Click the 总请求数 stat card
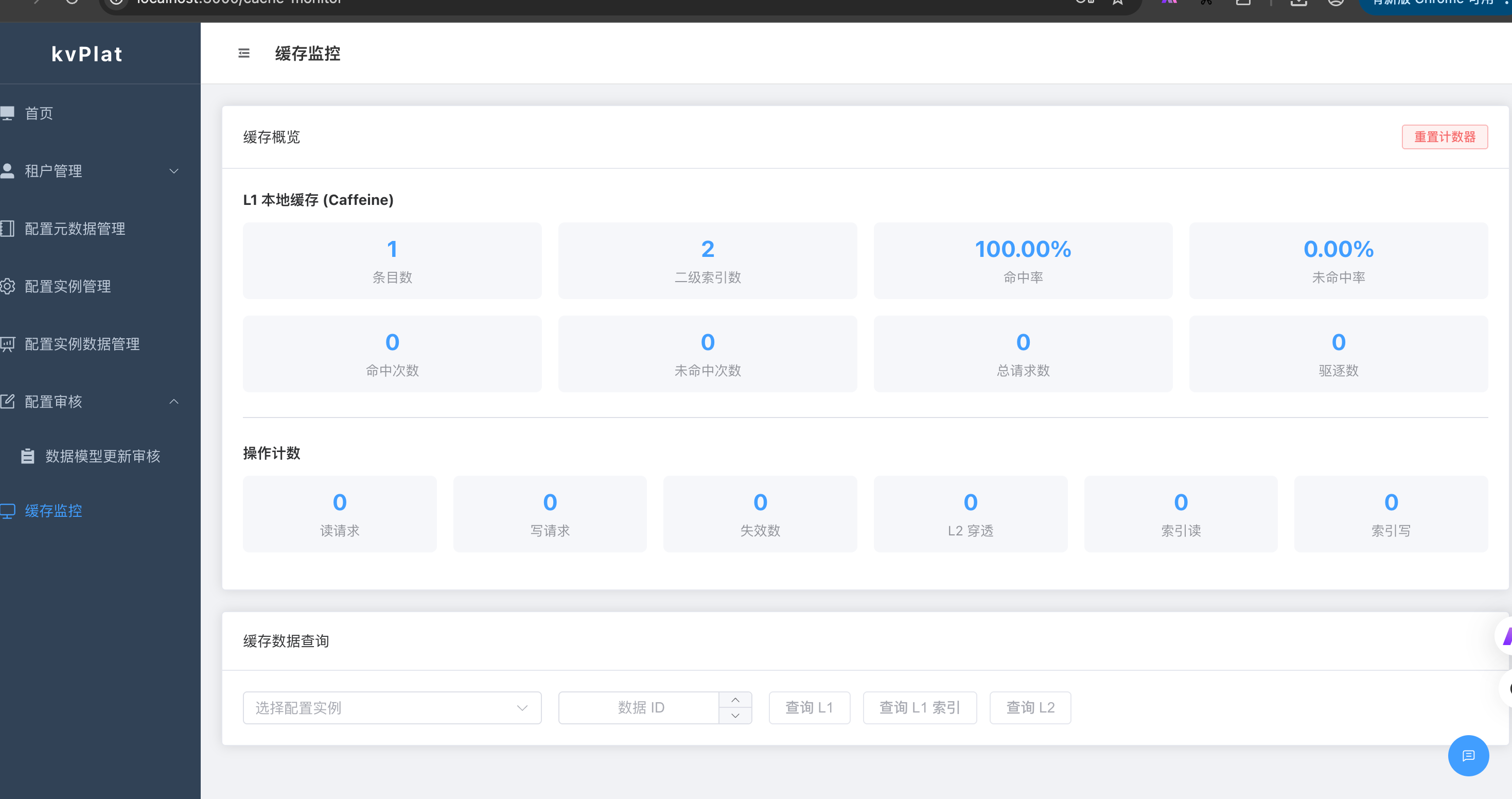The width and height of the screenshot is (1512, 799). point(1023,354)
